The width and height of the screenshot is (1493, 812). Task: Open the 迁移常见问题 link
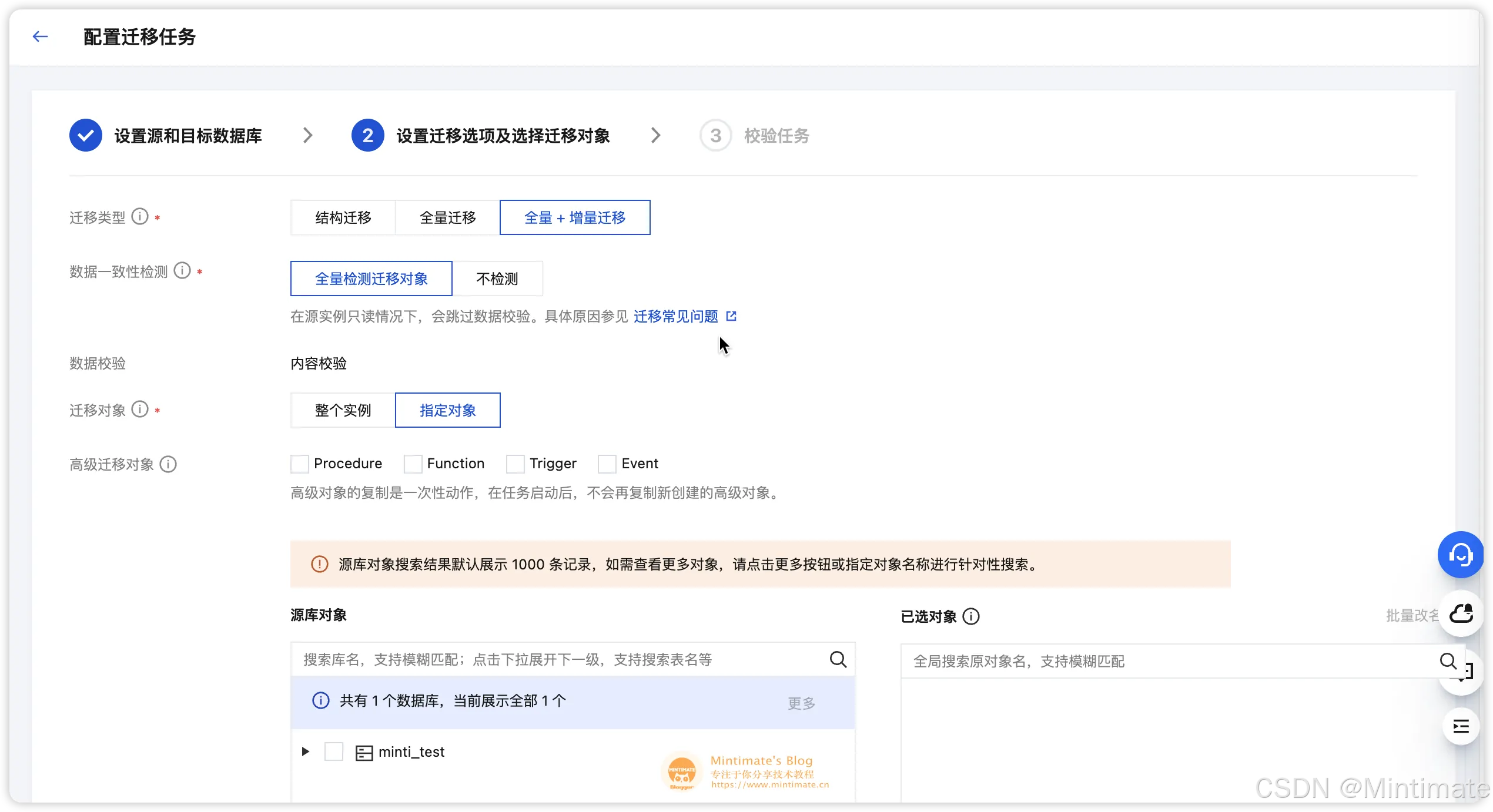(676, 317)
